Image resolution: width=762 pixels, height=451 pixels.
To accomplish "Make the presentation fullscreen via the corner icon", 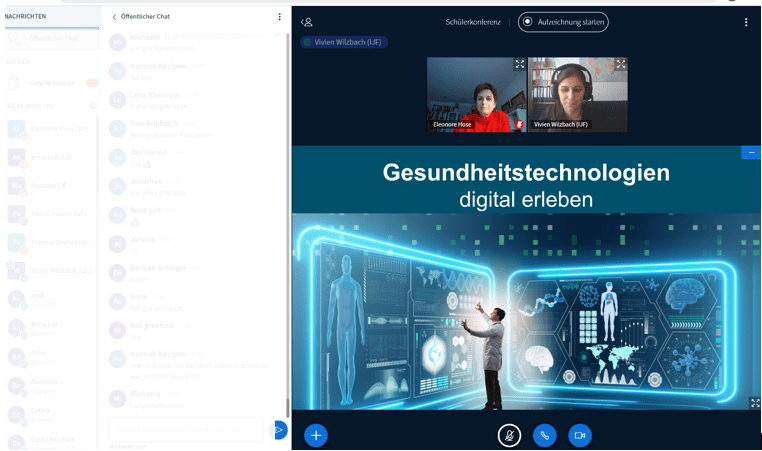I will tap(755, 403).
